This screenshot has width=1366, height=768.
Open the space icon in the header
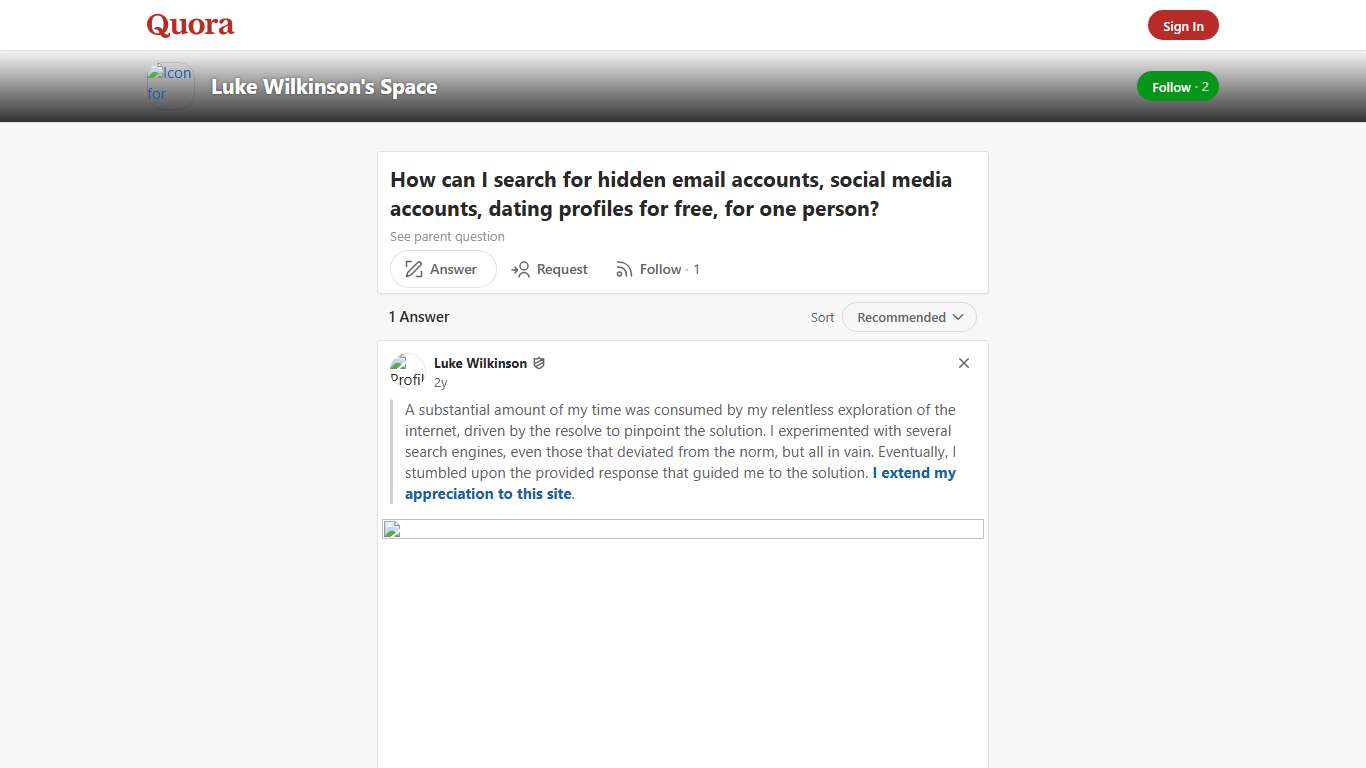tap(169, 85)
